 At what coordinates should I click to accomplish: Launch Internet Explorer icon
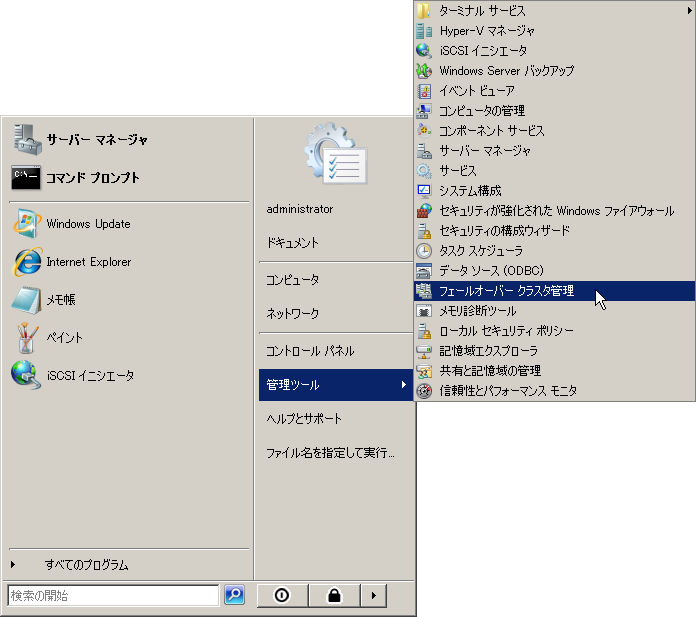pos(26,262)
